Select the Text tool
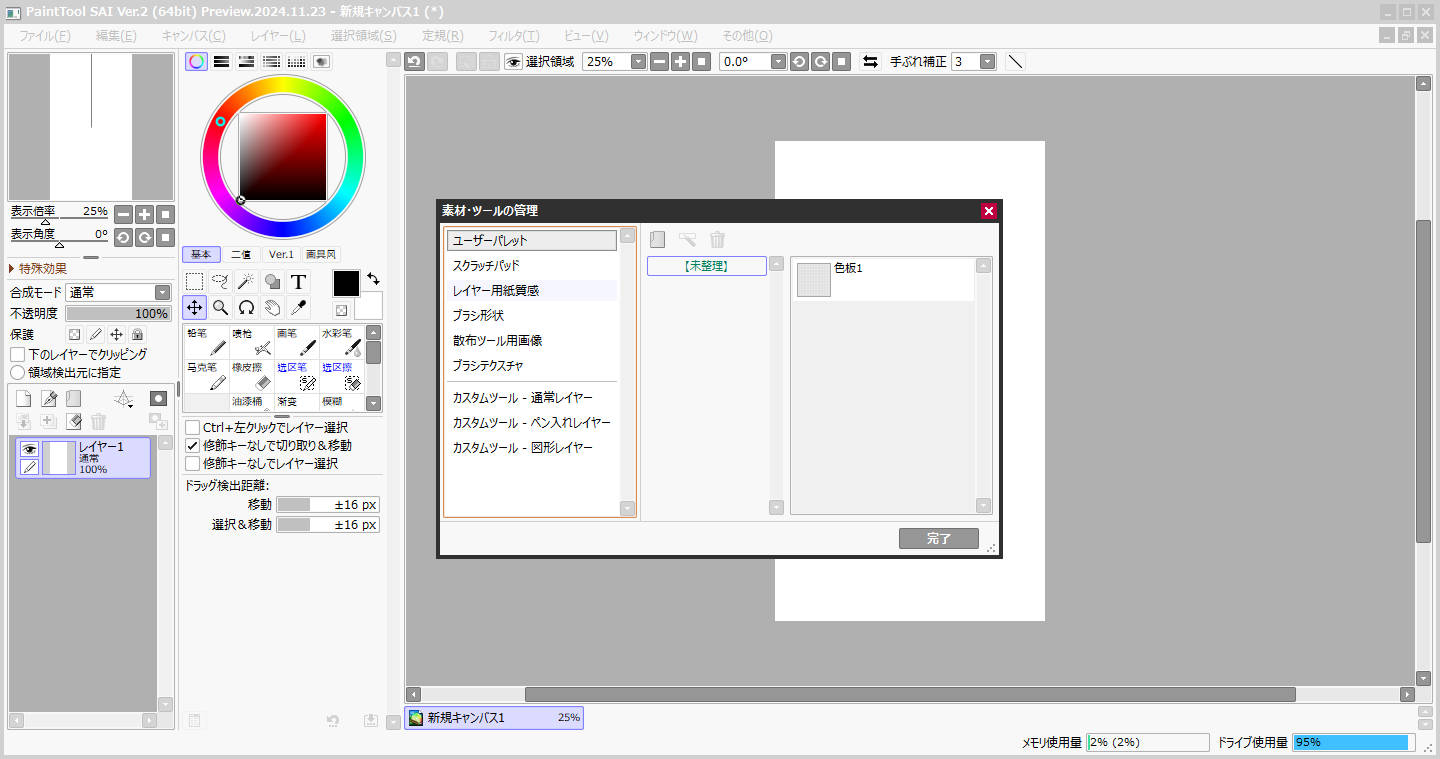This screenshot has width=1440, height=759. [x=298, y=282]
